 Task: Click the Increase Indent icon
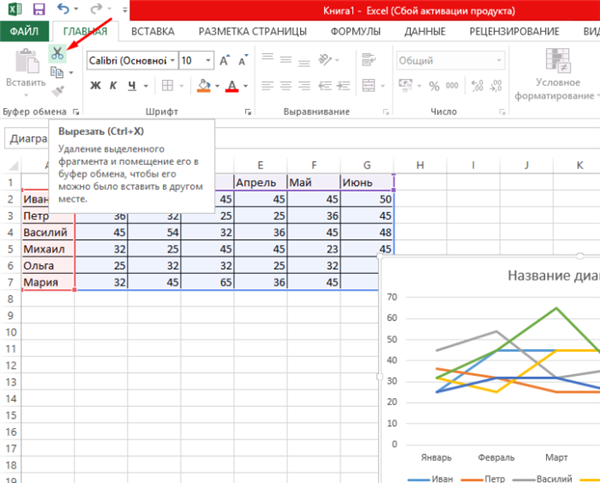(x=343, y=86)
